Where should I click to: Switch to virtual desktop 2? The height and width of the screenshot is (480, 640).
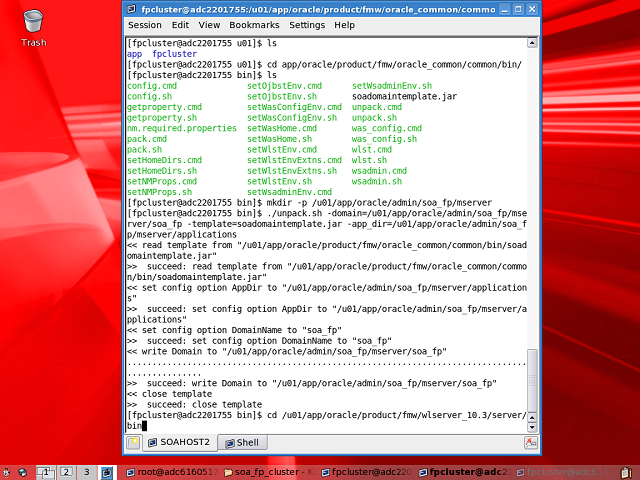tap(67, 473)
